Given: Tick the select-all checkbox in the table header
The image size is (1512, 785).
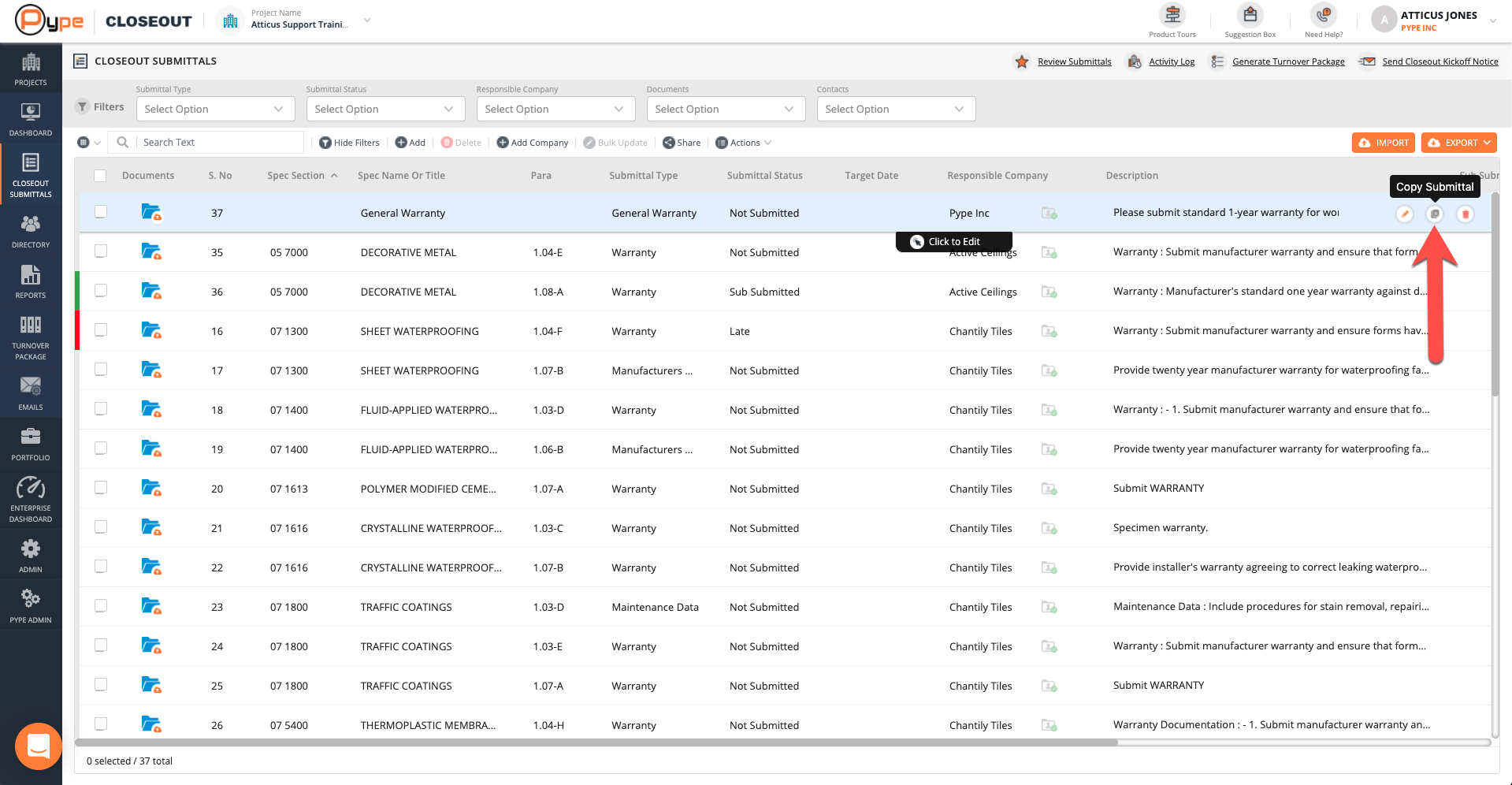Looking at the screenshot, I should [100, 176].
